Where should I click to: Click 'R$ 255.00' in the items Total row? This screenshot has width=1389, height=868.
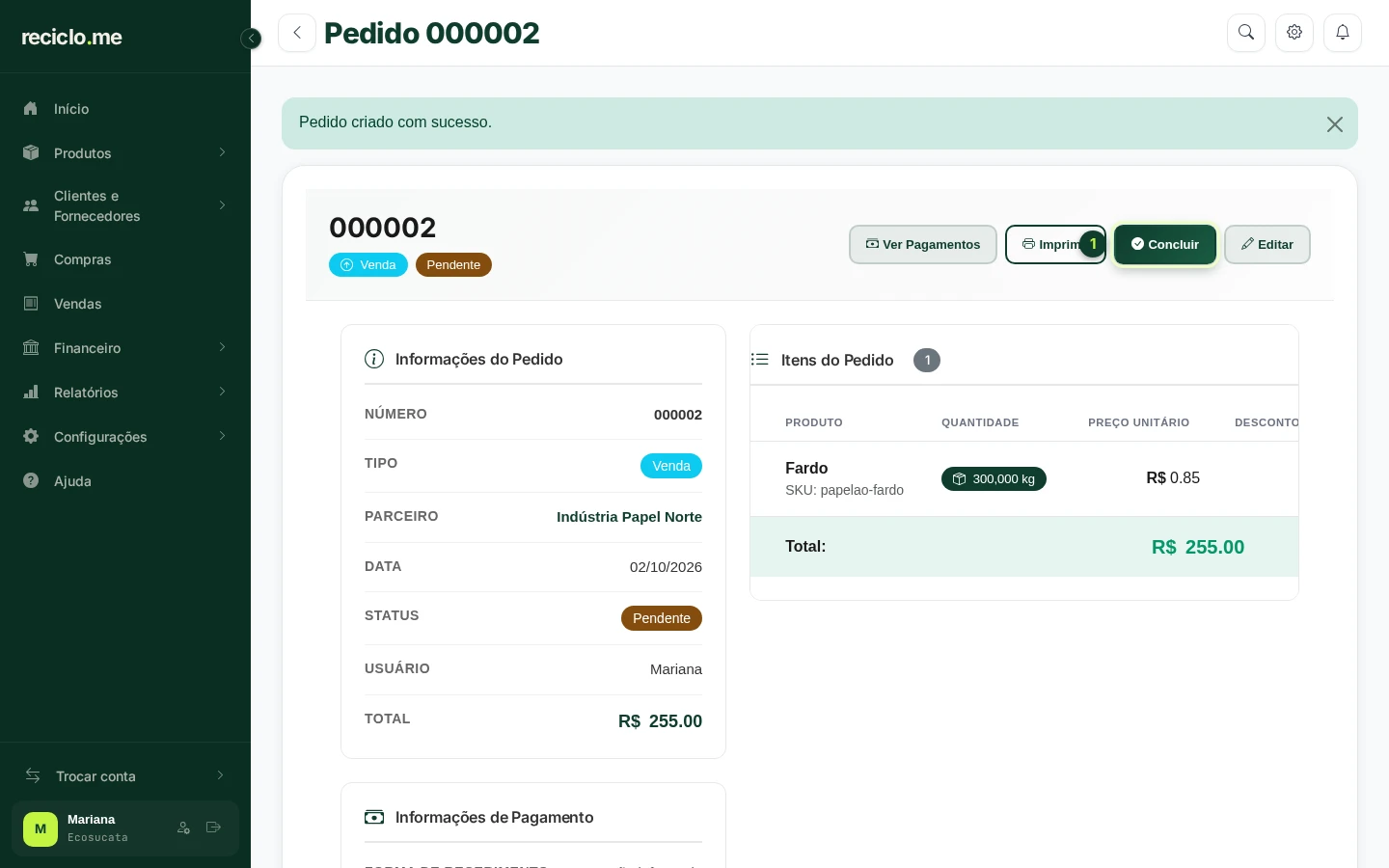[1198, 547]
